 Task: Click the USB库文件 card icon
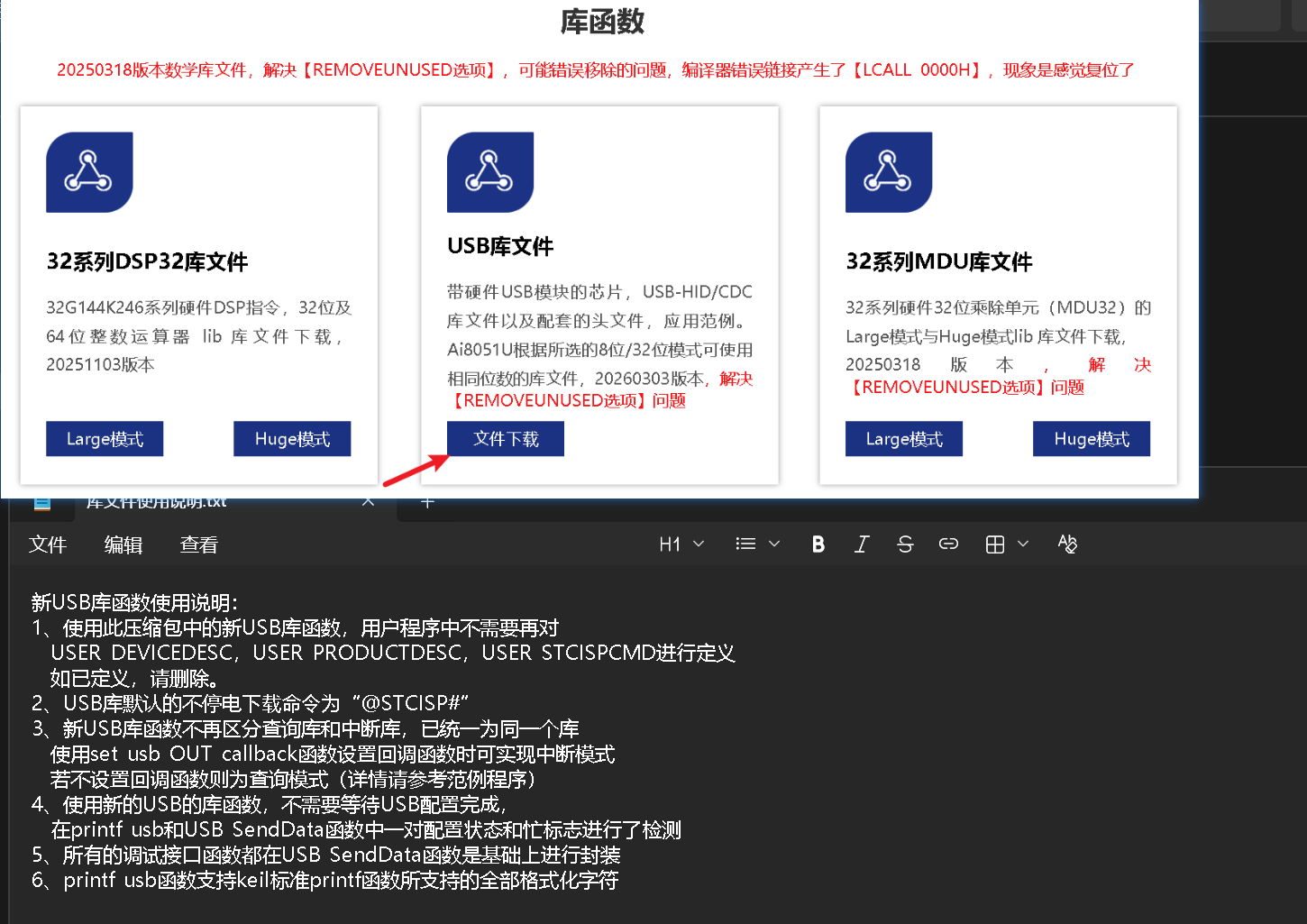[490, 172]
